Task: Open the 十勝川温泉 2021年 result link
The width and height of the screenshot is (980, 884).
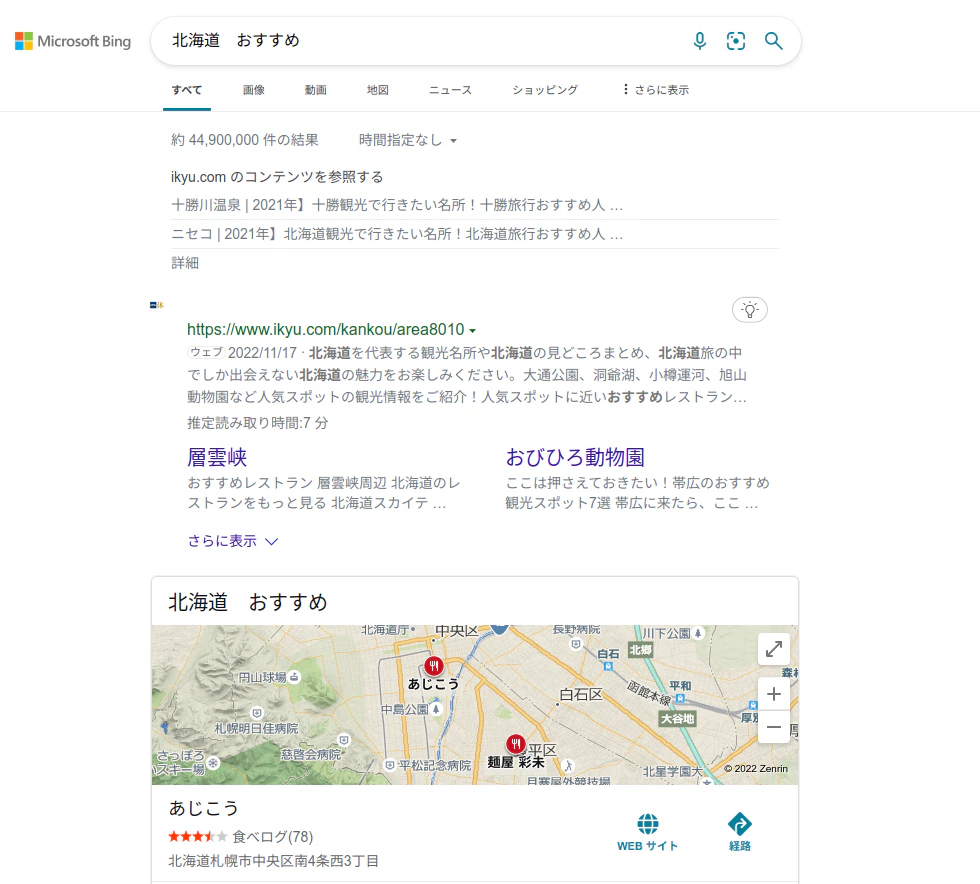Action: (397, 205)
